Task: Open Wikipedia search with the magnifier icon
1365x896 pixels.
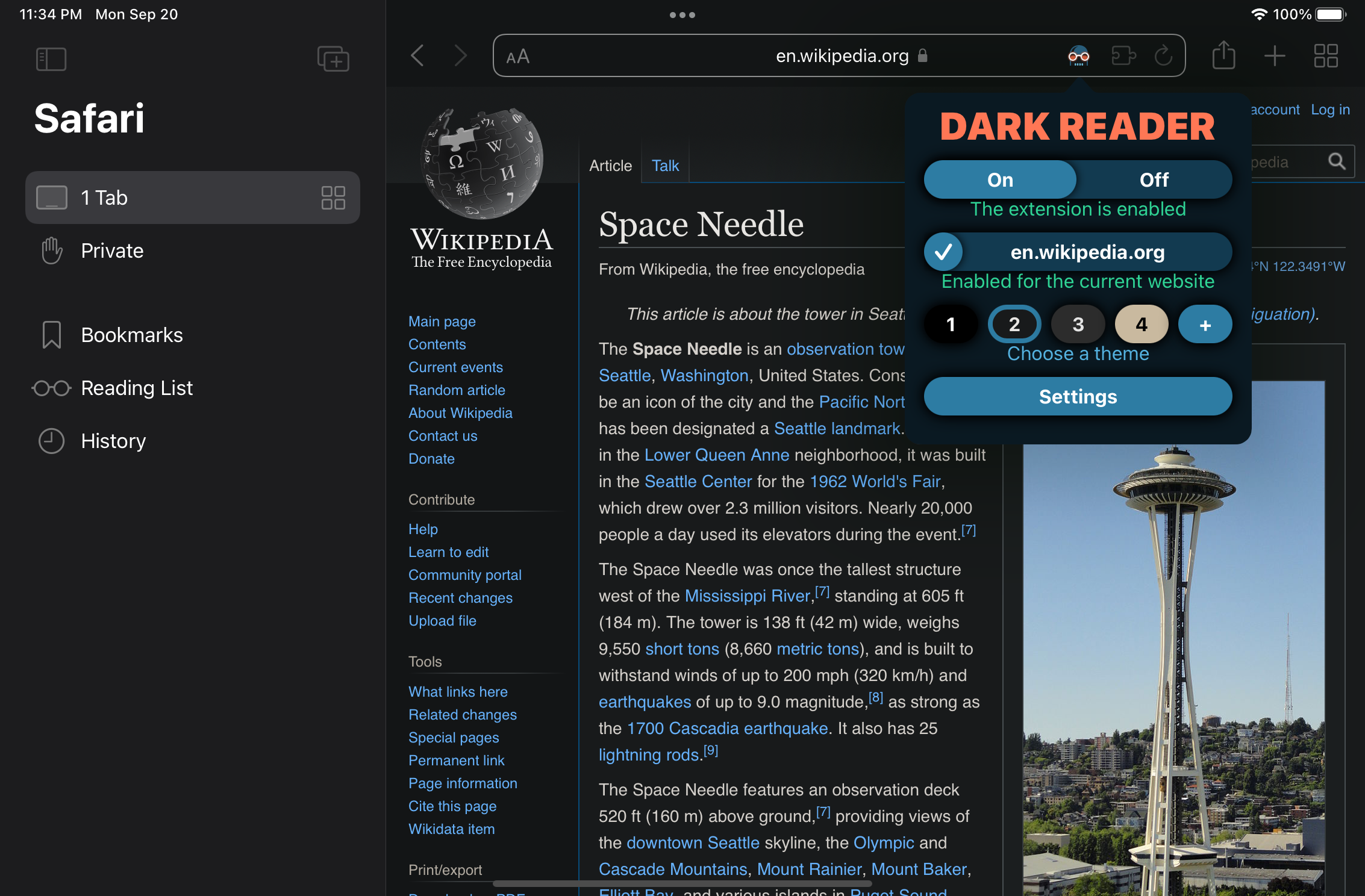Action: 1337,161
